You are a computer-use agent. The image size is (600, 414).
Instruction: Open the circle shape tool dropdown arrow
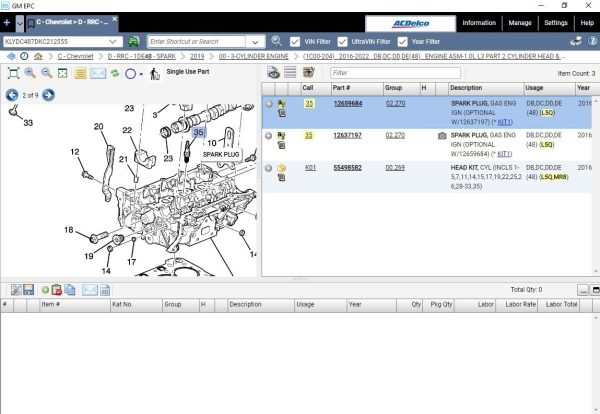click(142, 73)
